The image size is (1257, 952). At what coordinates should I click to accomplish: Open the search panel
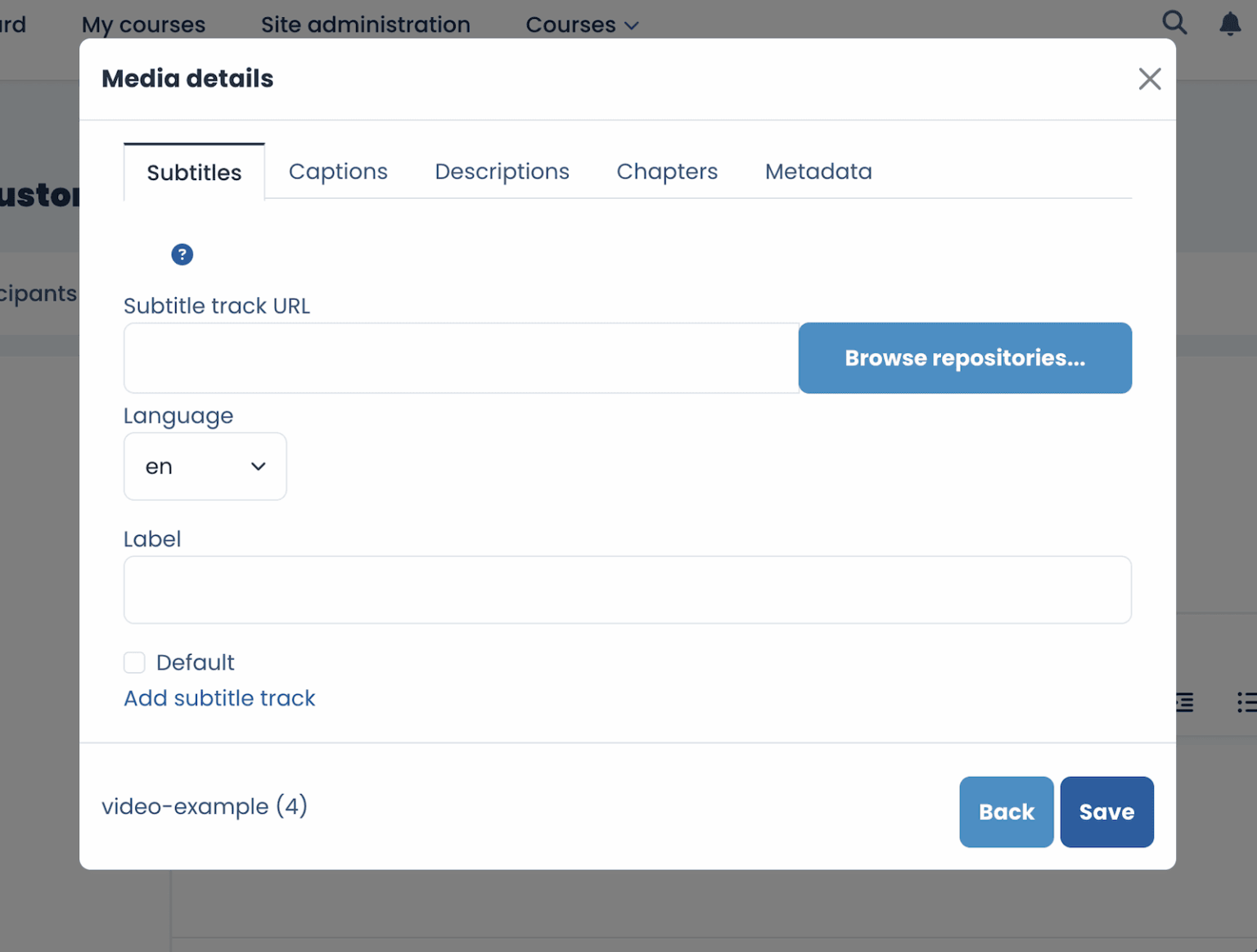click(x=1174, y=23)
